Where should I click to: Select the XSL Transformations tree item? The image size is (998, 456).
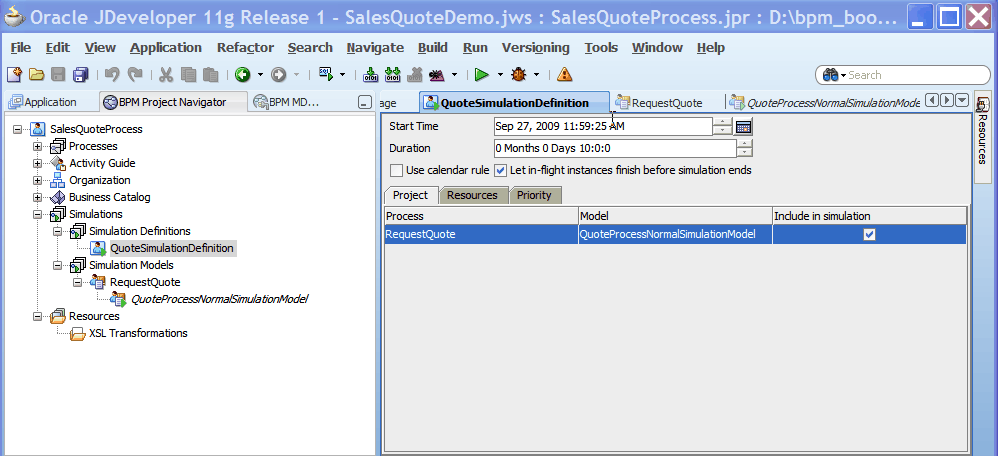138,333
